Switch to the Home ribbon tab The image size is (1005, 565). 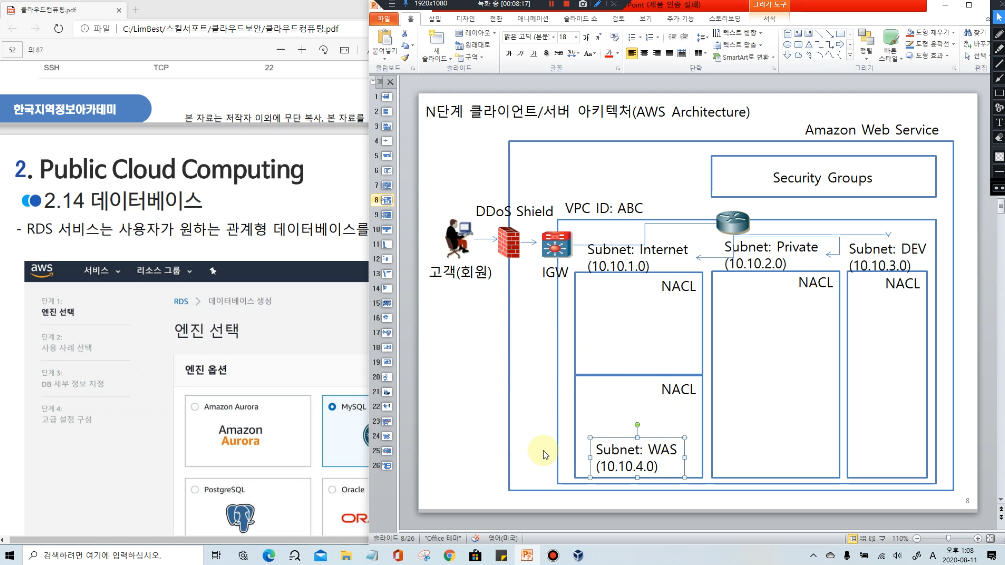click(x=410, y=19)
